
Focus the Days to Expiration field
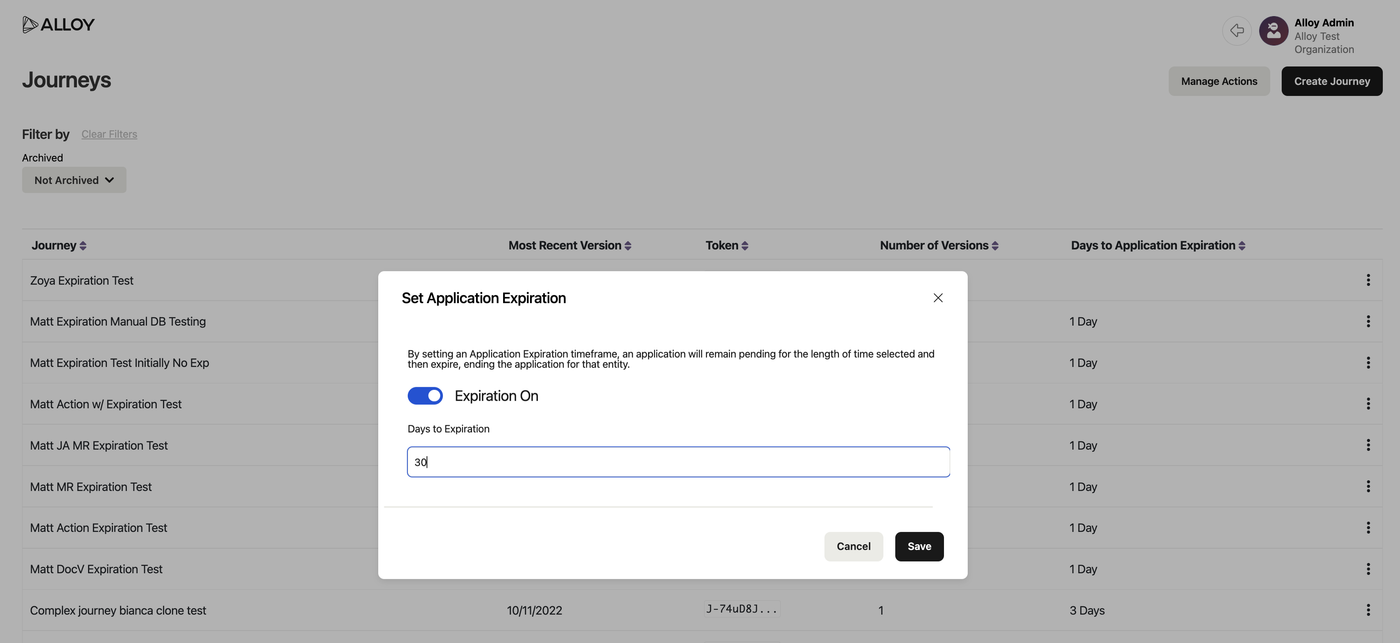tap(678, 462)
